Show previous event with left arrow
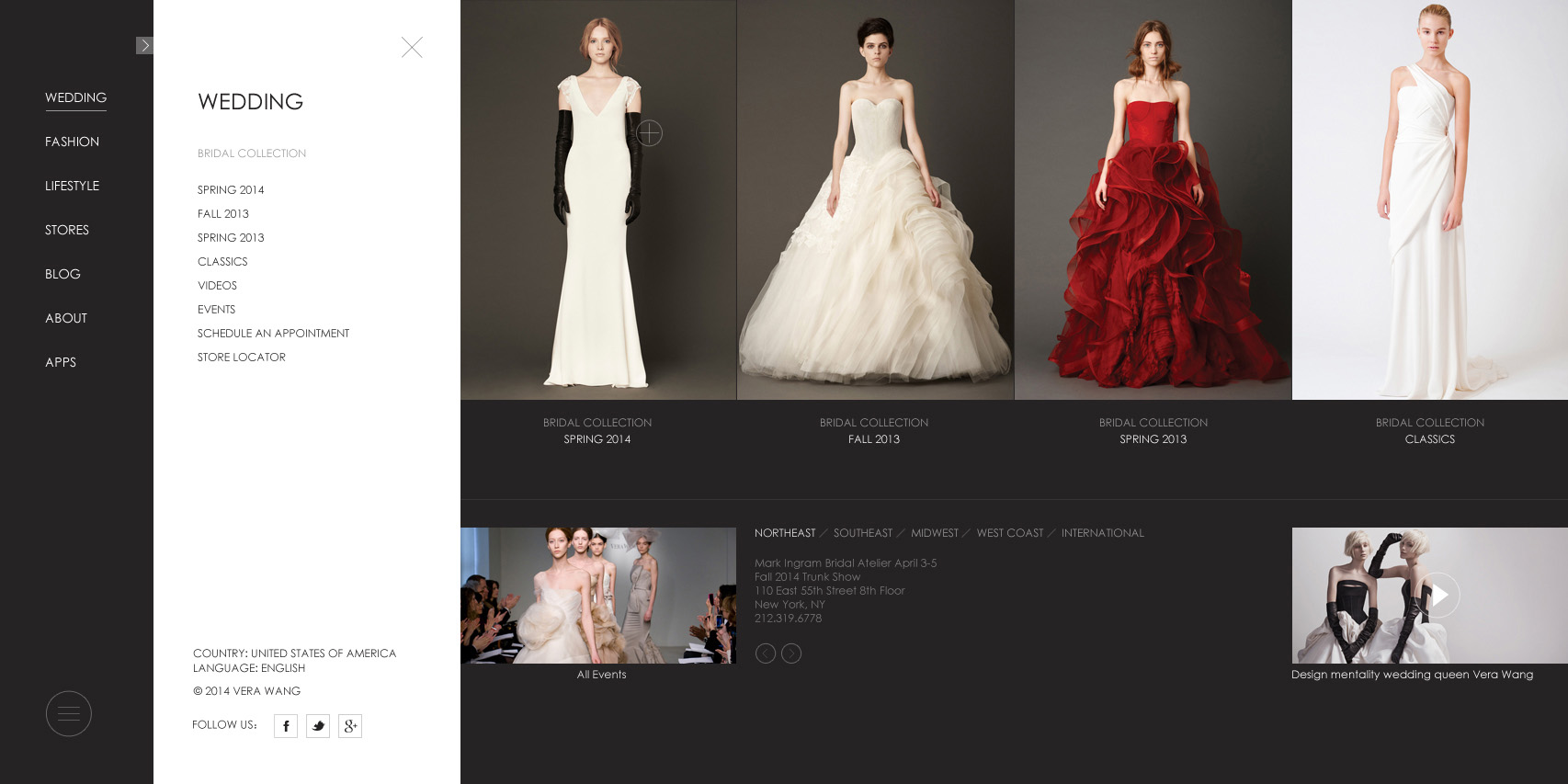This screenshot has width=1568, height=784. point(765,653)
